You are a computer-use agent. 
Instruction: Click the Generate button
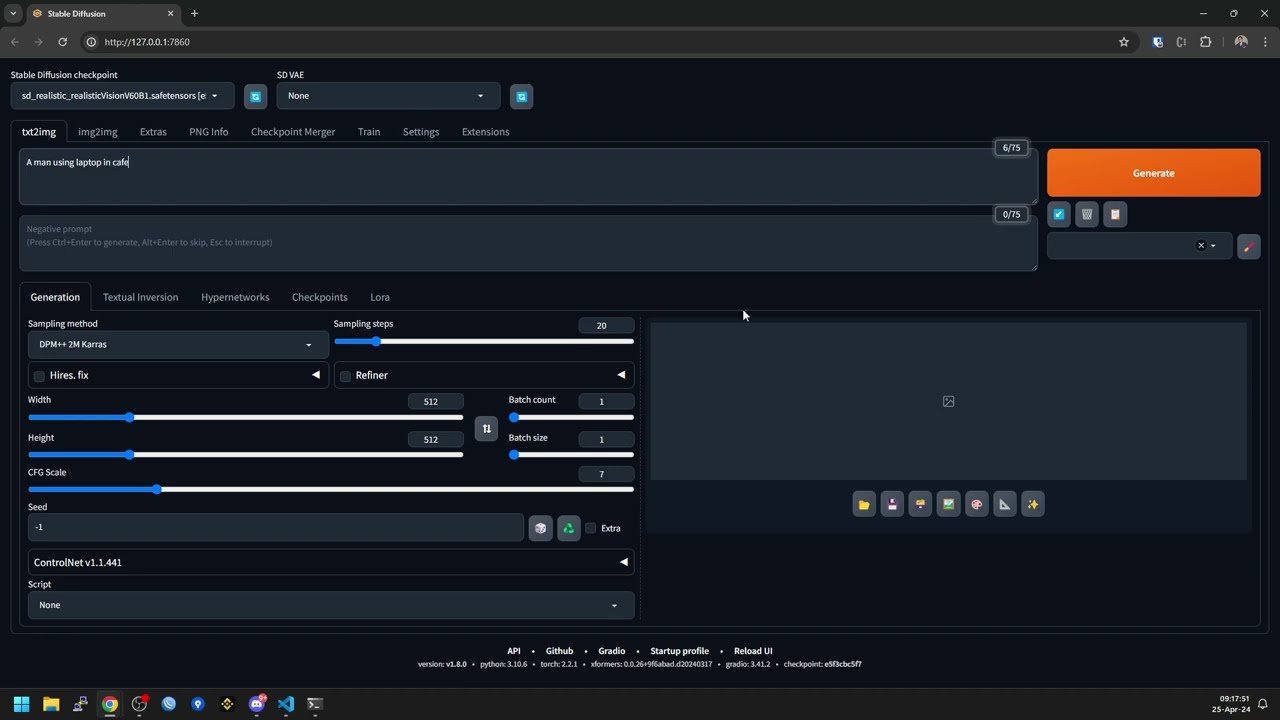pos(1154,173)
